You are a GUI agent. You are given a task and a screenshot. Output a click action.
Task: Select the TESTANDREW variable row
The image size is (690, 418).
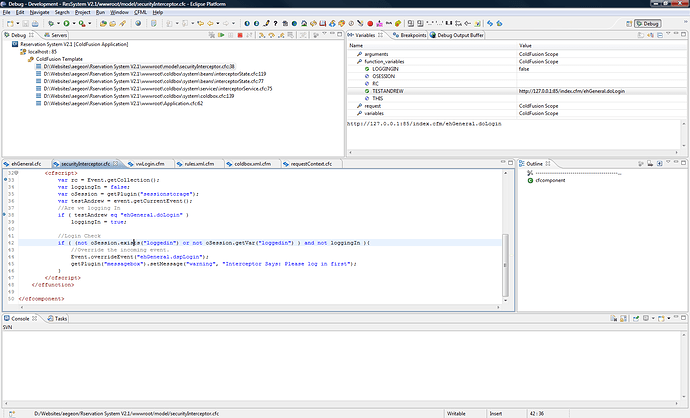click(x=386, y=90)
